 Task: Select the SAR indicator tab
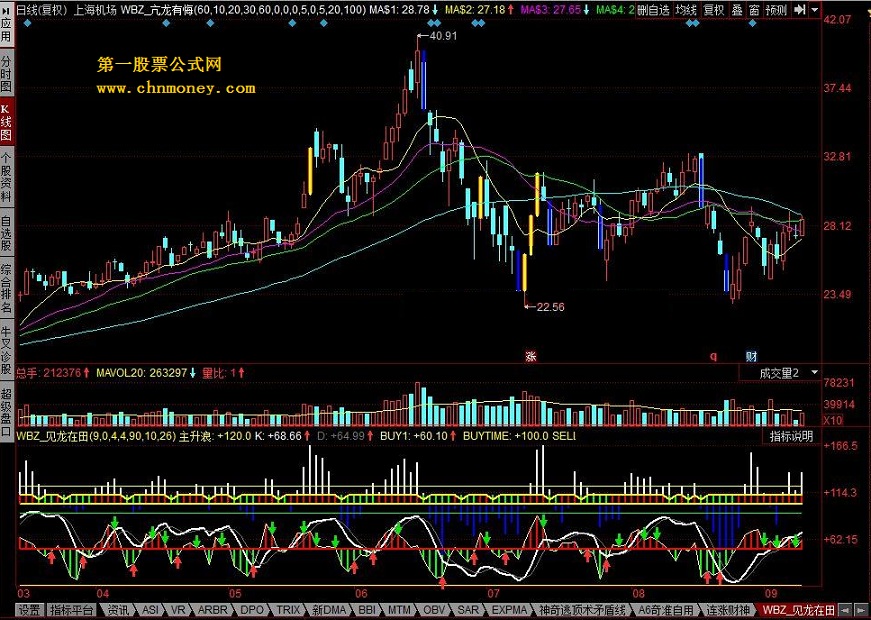(x=467, y=610)
